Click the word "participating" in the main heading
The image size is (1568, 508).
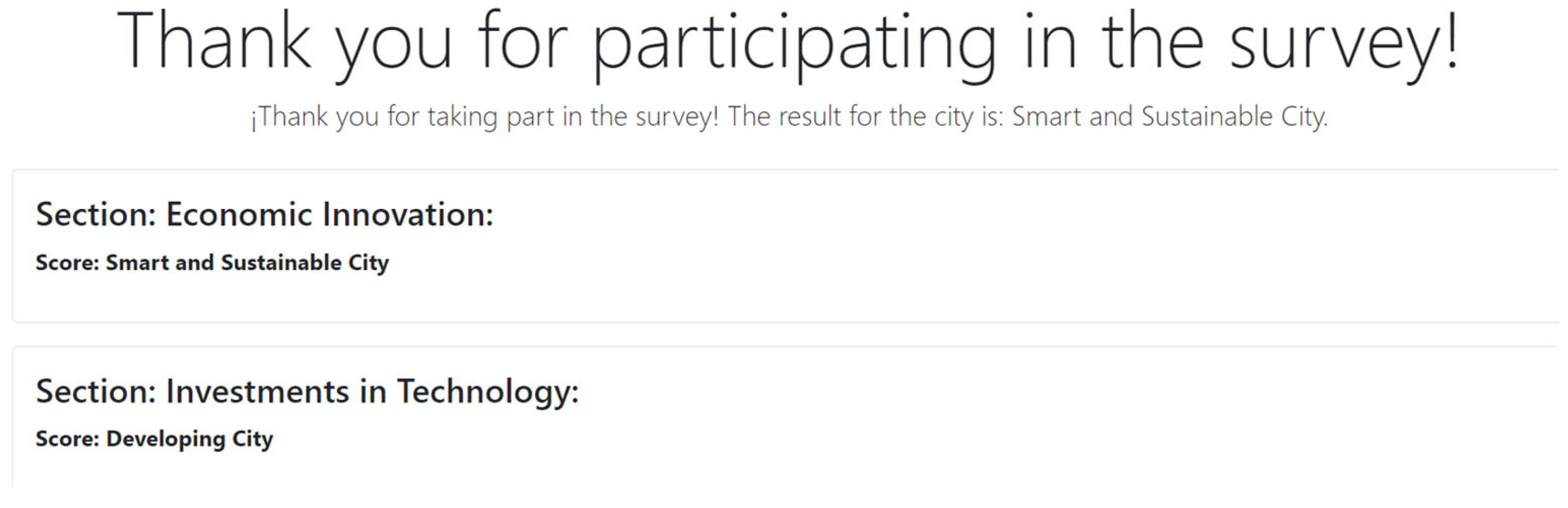click(x=794, y=46)
